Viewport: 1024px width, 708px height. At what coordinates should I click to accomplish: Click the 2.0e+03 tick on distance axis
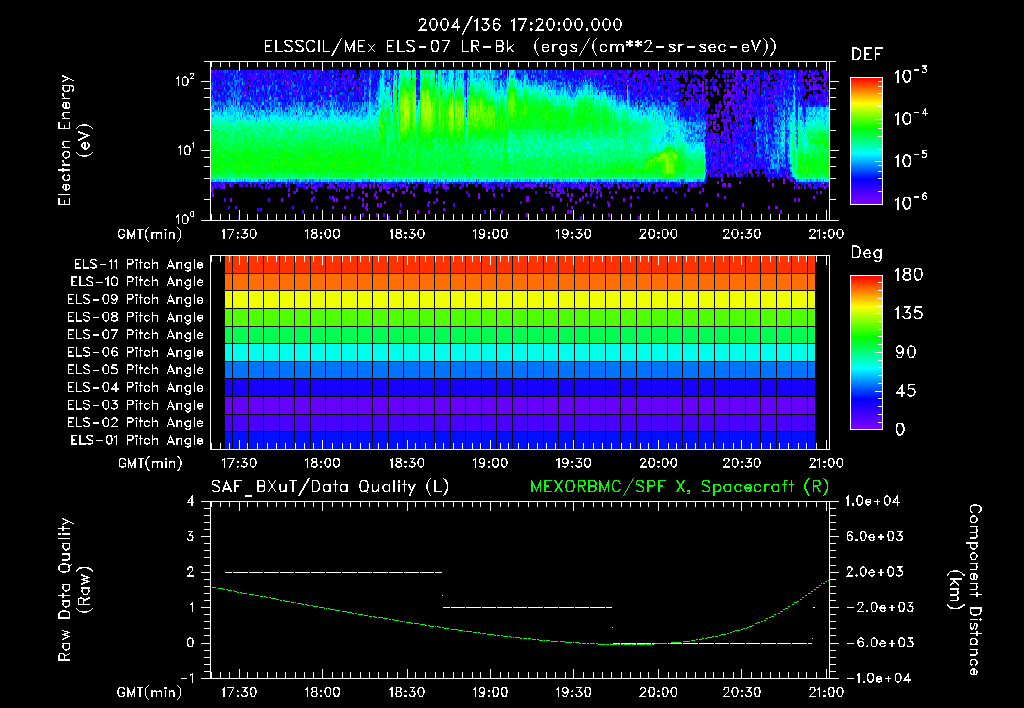[874, 572]
